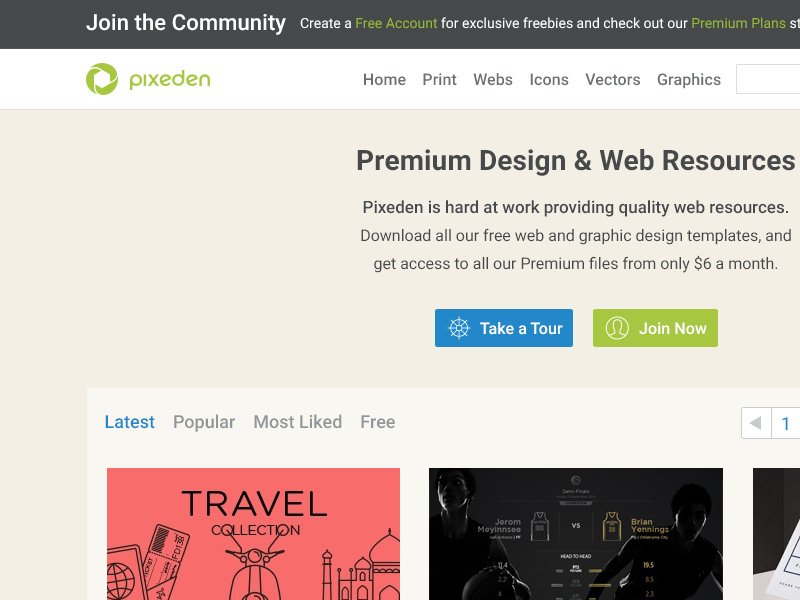This screenshot has height=600, width=800.
Task: Go to previous page with left arrow
Action: tap(756, 423)
